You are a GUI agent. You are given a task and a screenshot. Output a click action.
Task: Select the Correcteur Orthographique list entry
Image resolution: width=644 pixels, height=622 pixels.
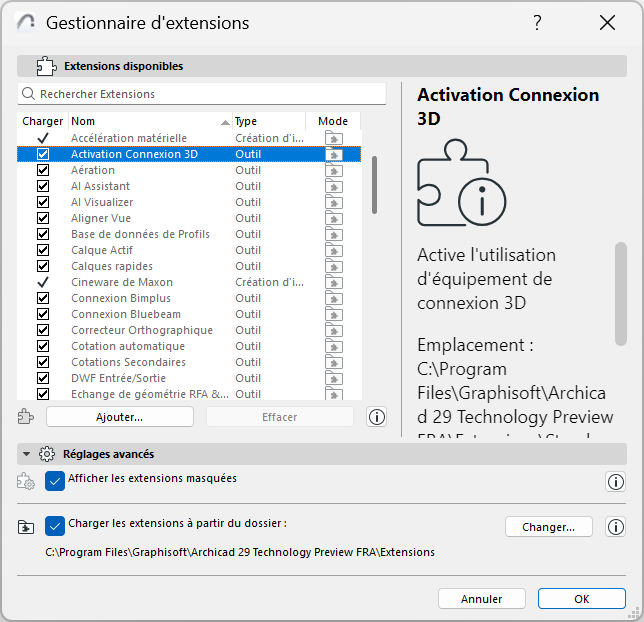pos(142,331)
